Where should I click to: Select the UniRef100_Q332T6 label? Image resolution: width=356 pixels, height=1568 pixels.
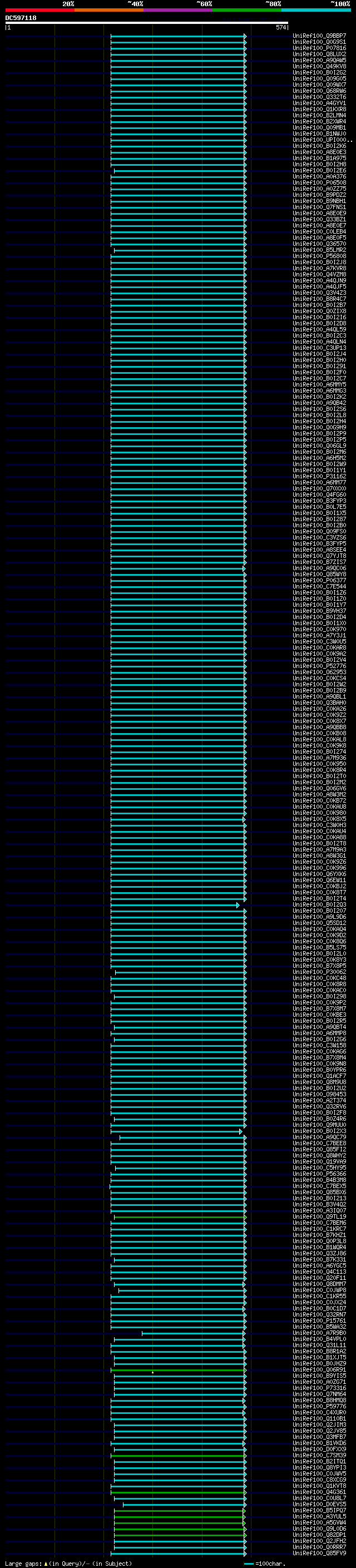pos(319,97)
